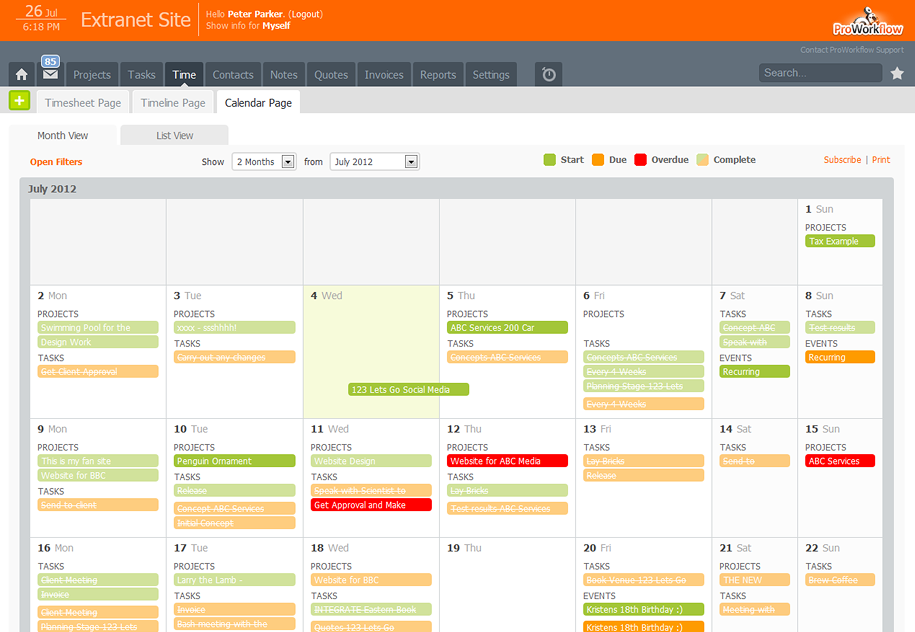Open Website Design project on 11th

[371, 461]
